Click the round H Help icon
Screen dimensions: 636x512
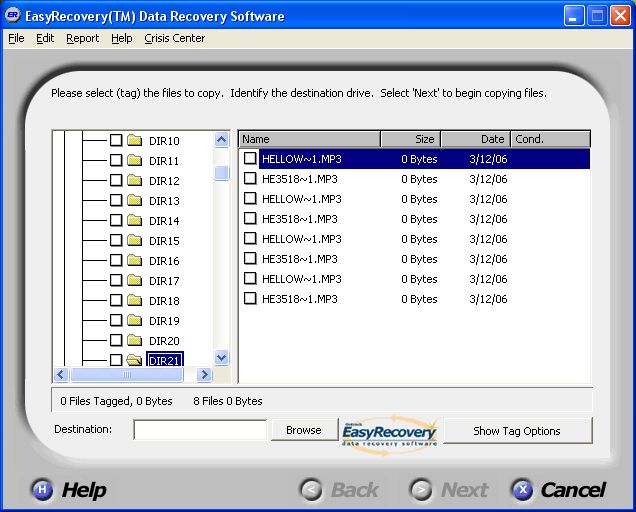(x=42, y=490)
